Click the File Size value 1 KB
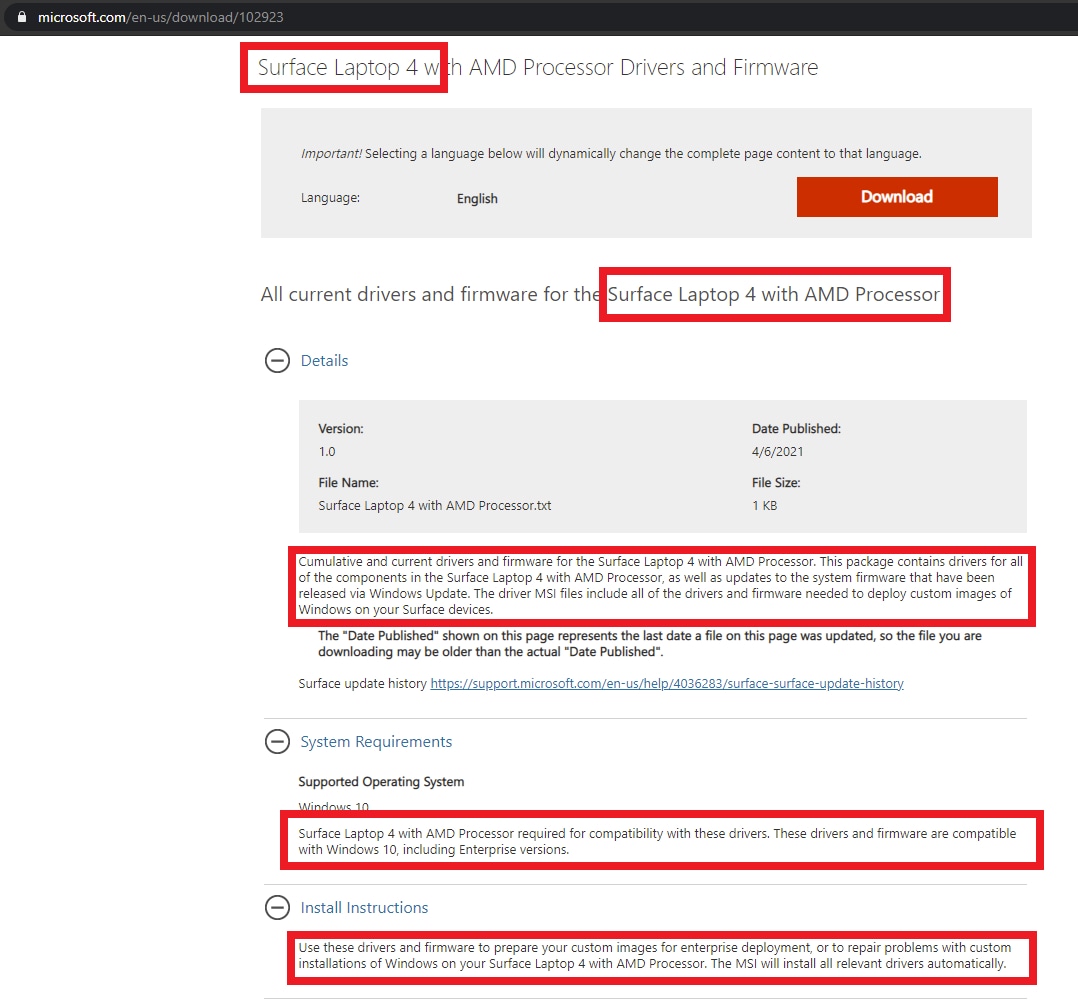The width and height of the screenshot is (1078, 1001). point(764,505)
